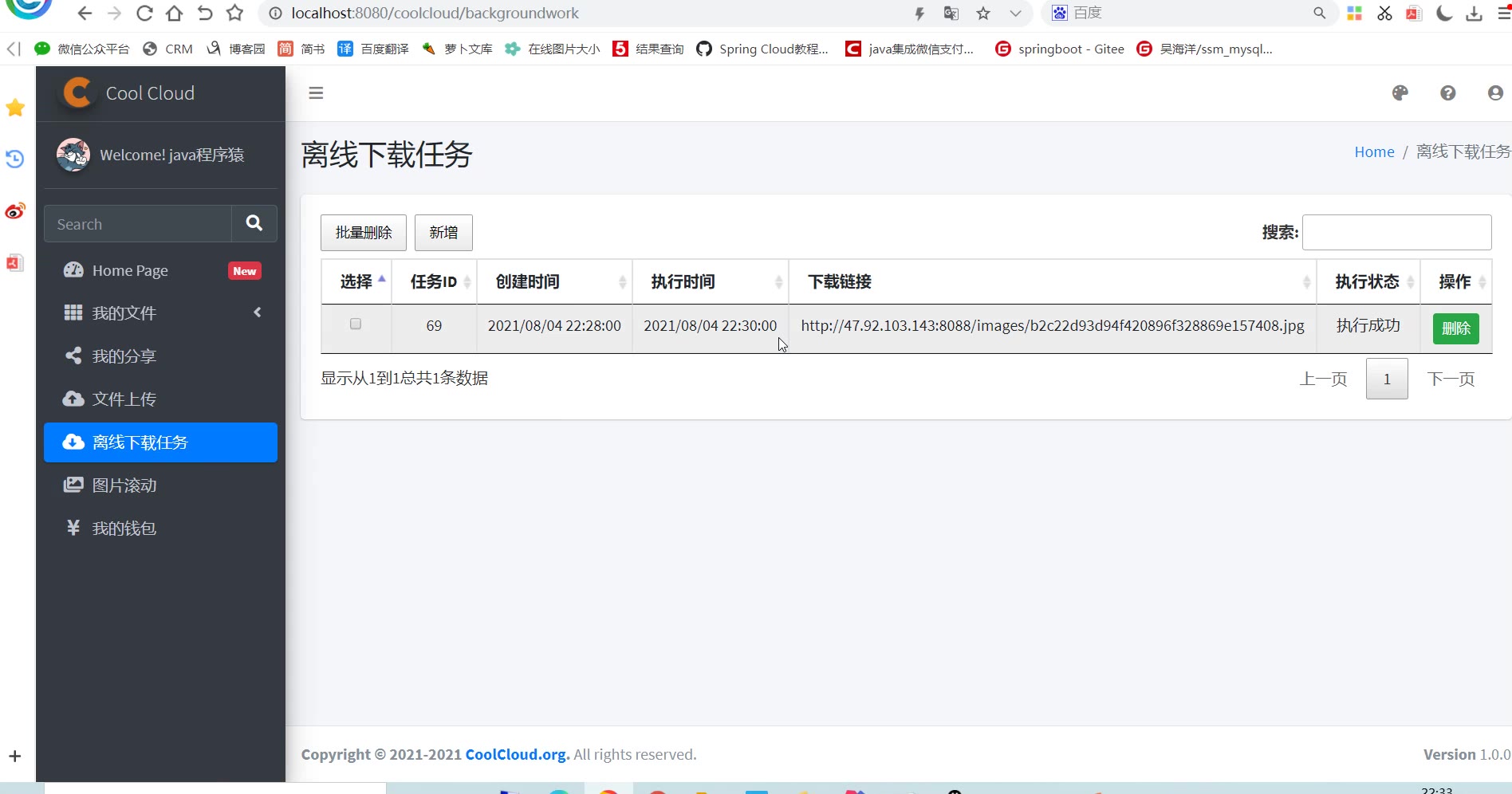Viewport: 1512px width, 794px height.
Task: Click the Baidu search magnifier icon
Action: 1320,14
